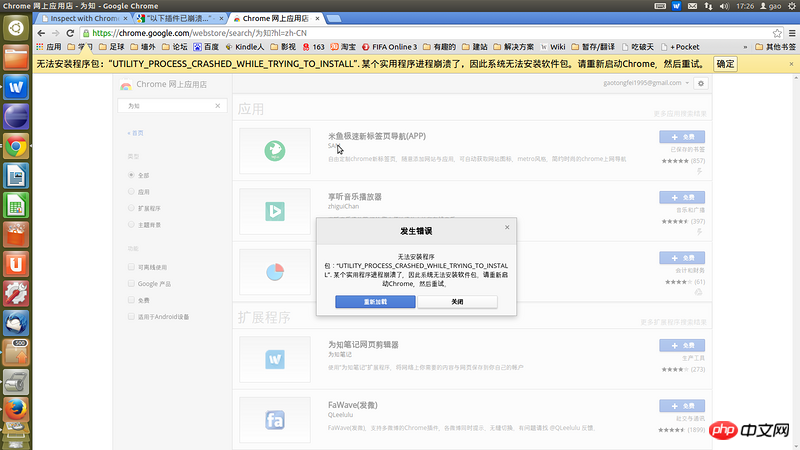Switch to Inspect with Chrome tab
800x450 pixels.
(x=84, y=18)
